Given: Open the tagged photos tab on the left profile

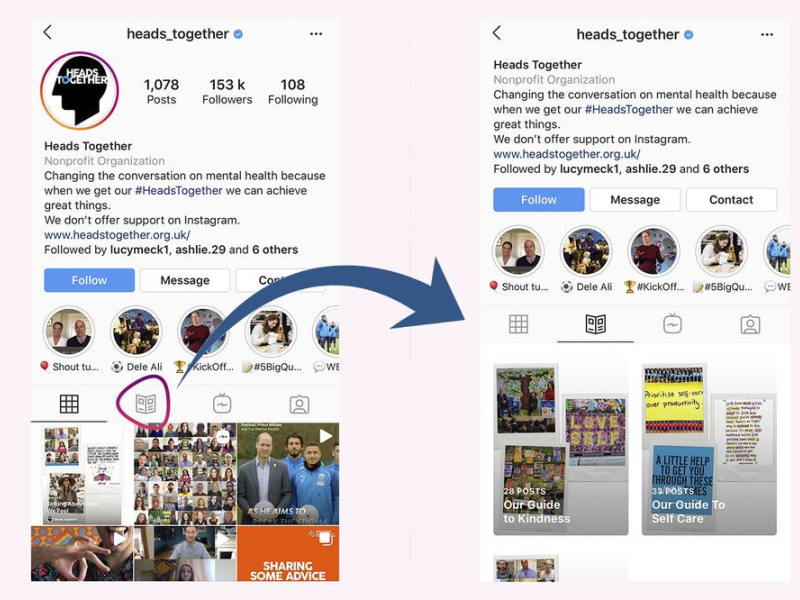Looking at the screenshot, I should [x=299, y=404].
